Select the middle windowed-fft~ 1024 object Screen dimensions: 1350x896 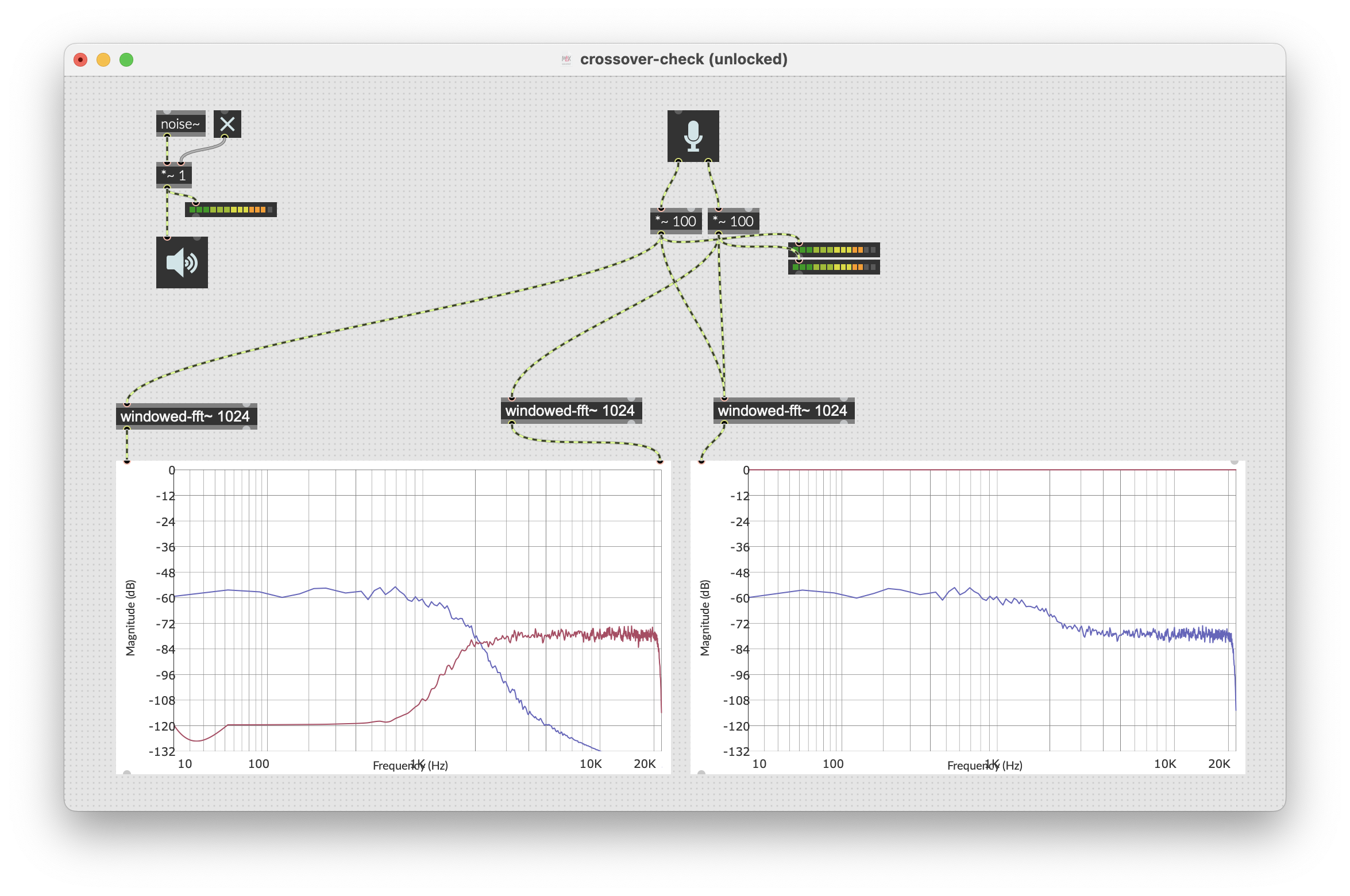(570, 411)
